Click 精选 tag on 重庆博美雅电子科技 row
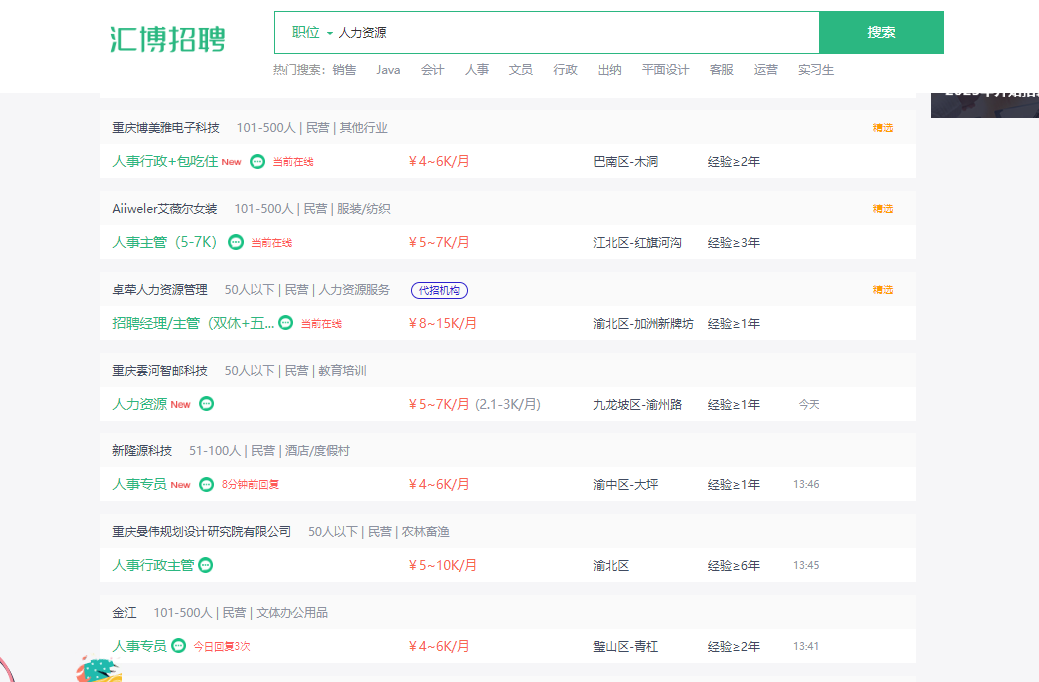 [883, 128]
